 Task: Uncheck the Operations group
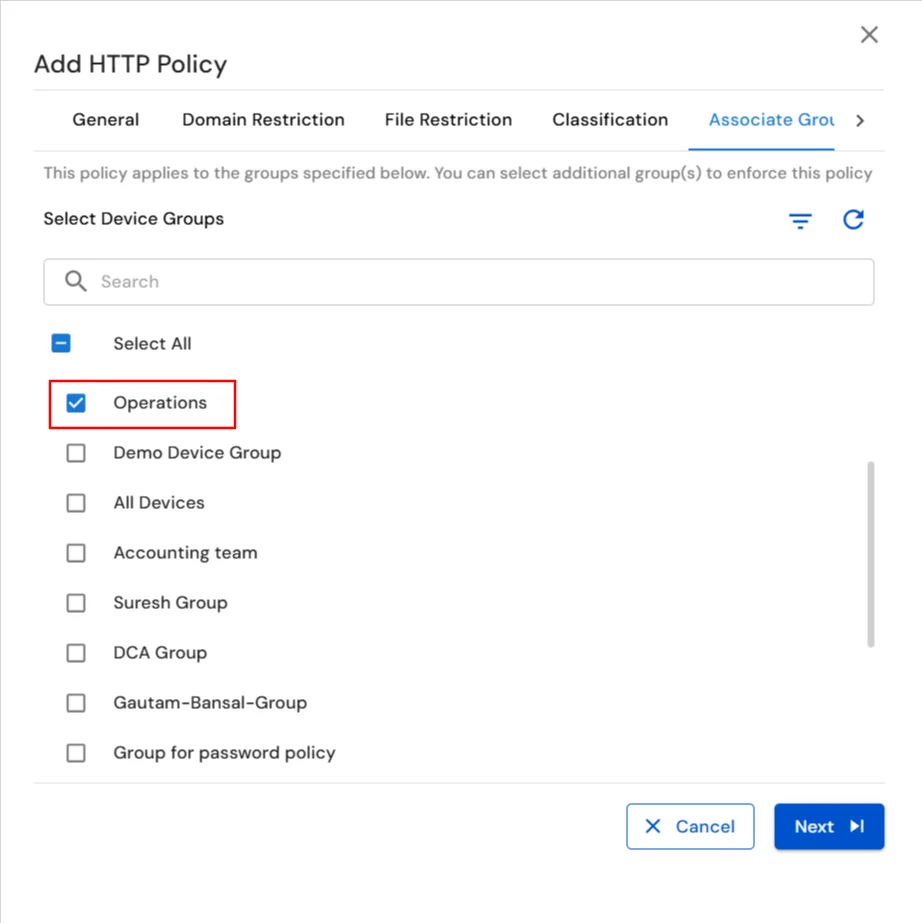point(75,403)
